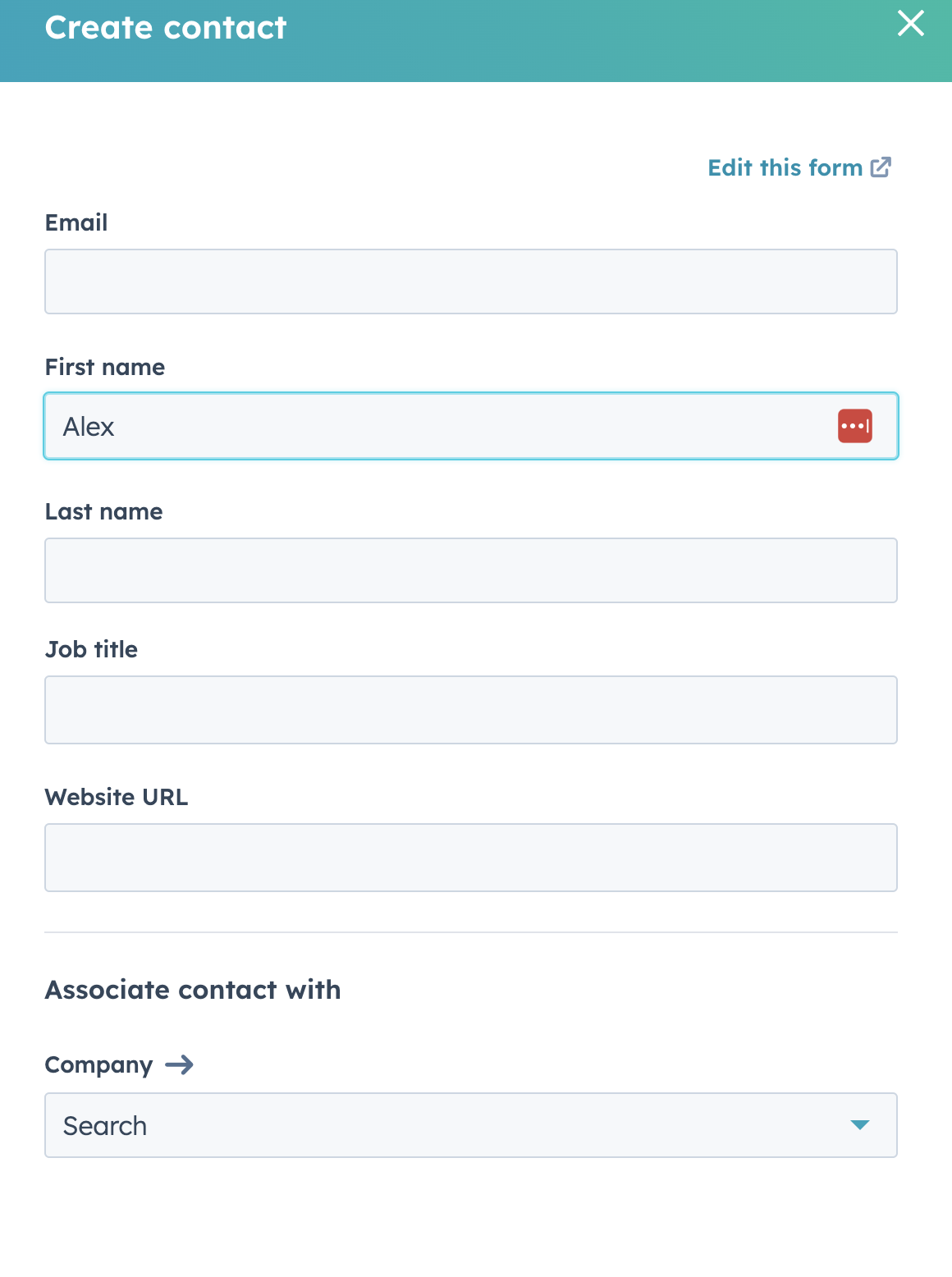The width and height of the screenshot is (952, 1277).
Task: Close the Create contact panel
Action: 911,24
